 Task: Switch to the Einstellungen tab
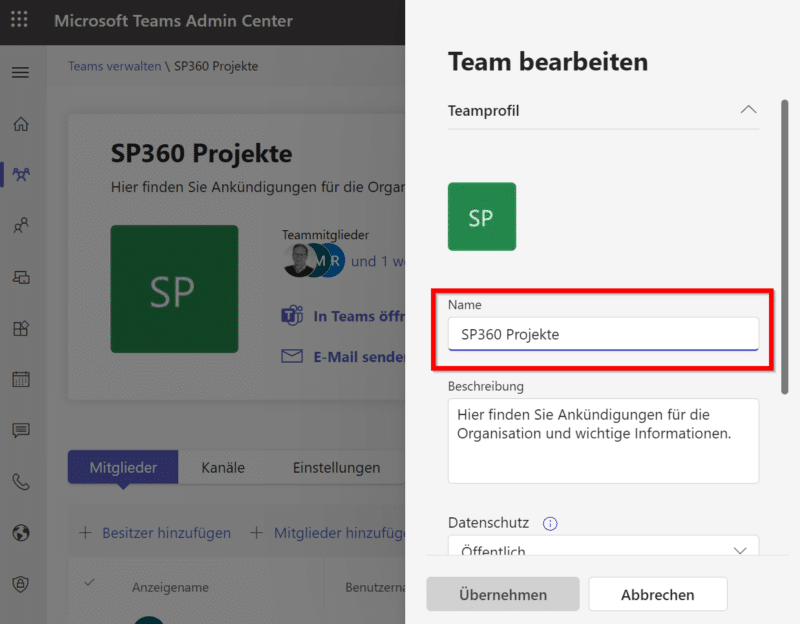[x=337, y=467]
